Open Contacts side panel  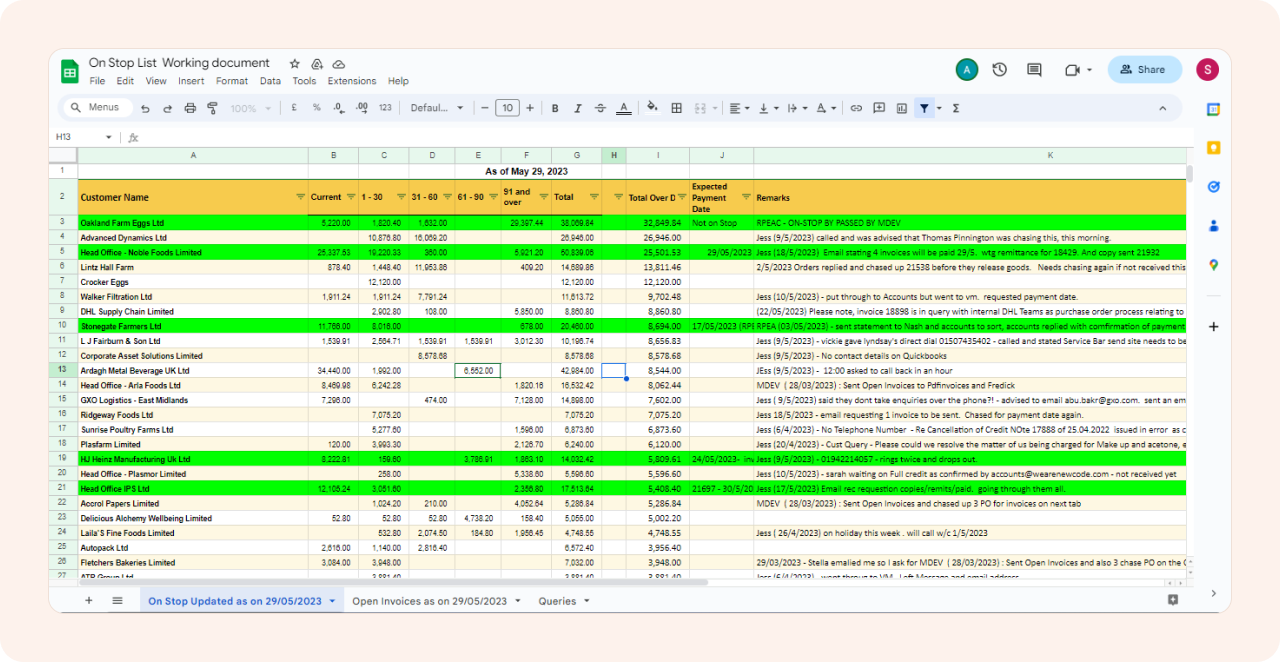pyautogui.click(x=1213, y=226)
